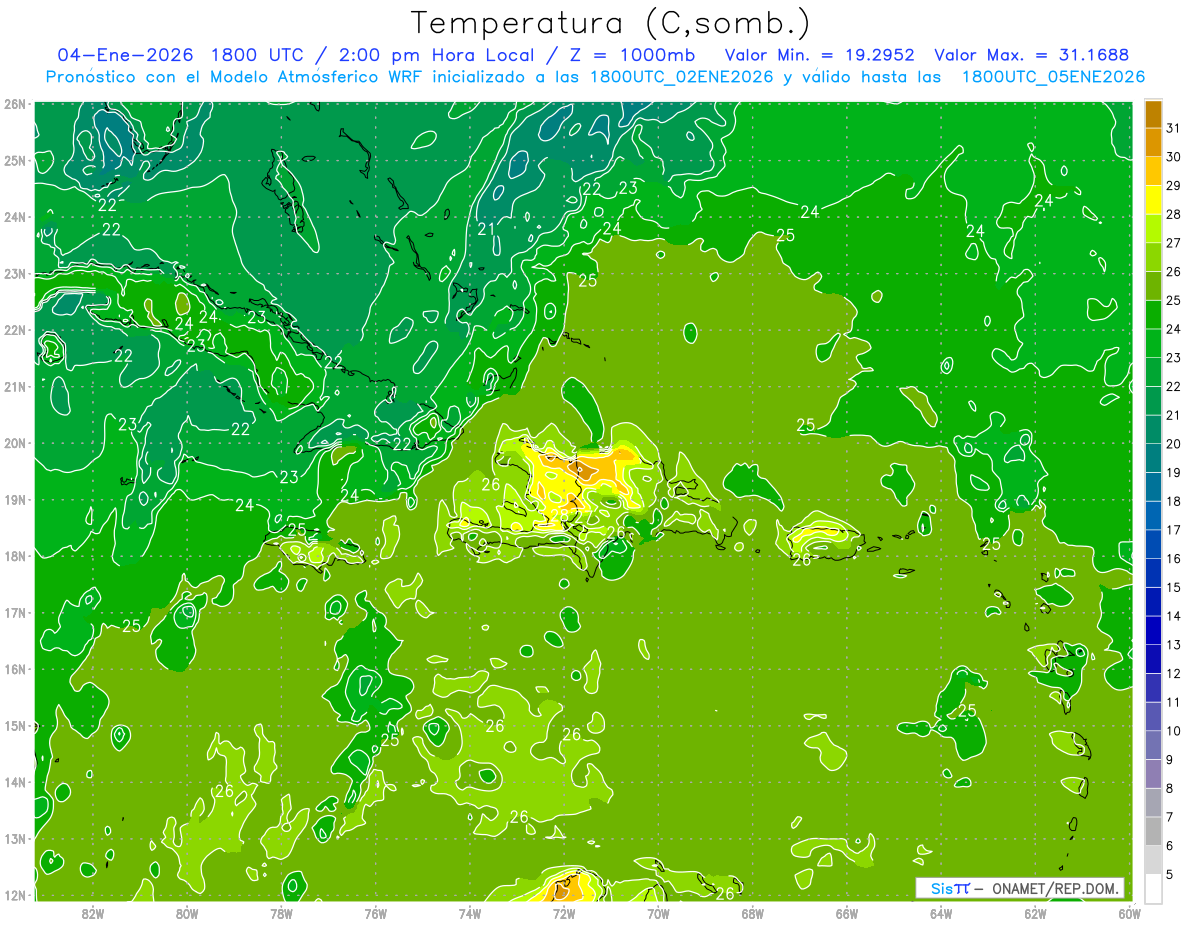Click the latitude label '17N'

tap(15, 612)
